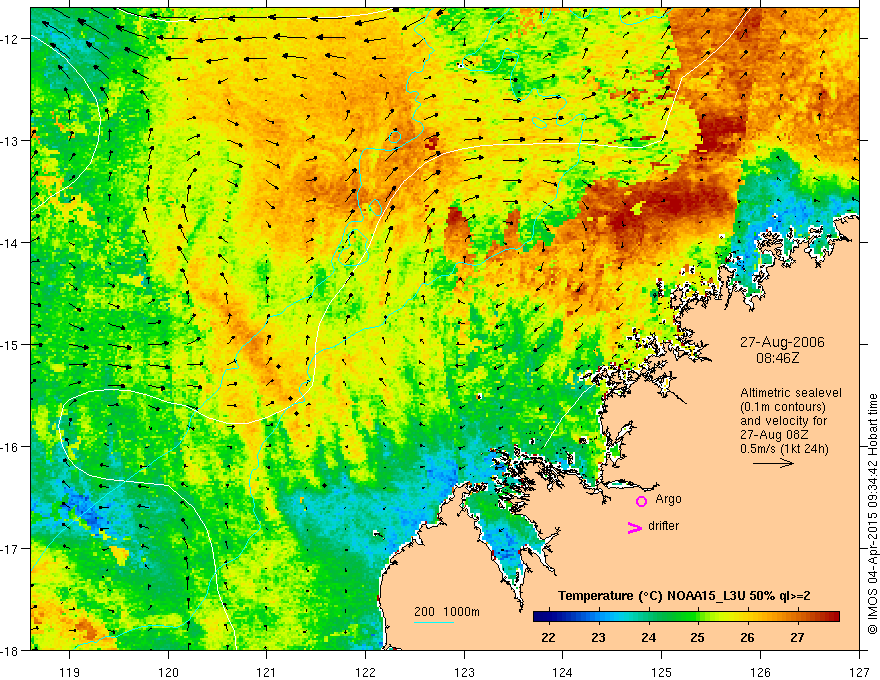Click the magenta drifter arrow legend symbol

635,527
